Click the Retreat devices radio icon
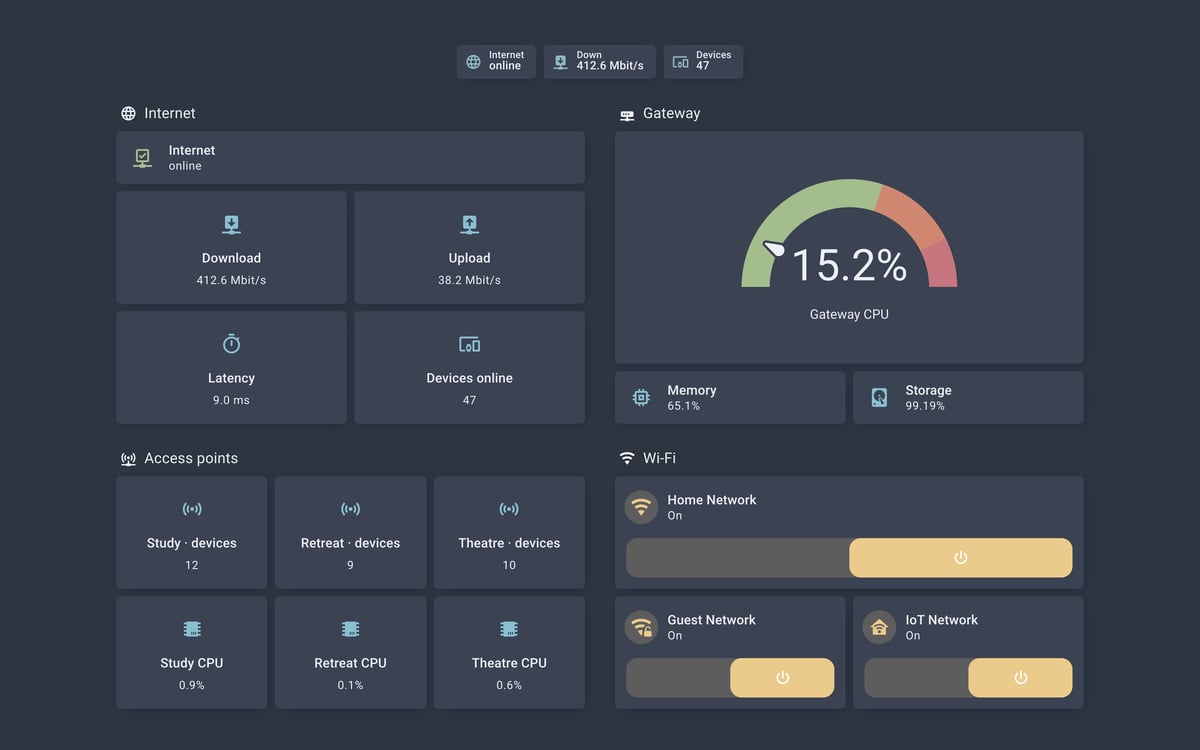Viewport: 1200px width, 750px height. click(x=350, y=509)
